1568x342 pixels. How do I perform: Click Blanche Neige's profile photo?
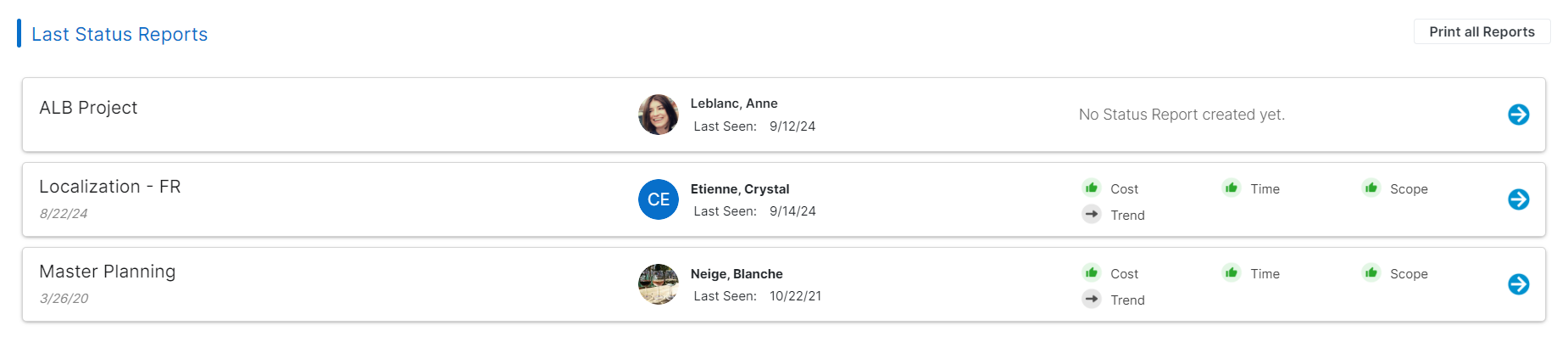659,284
